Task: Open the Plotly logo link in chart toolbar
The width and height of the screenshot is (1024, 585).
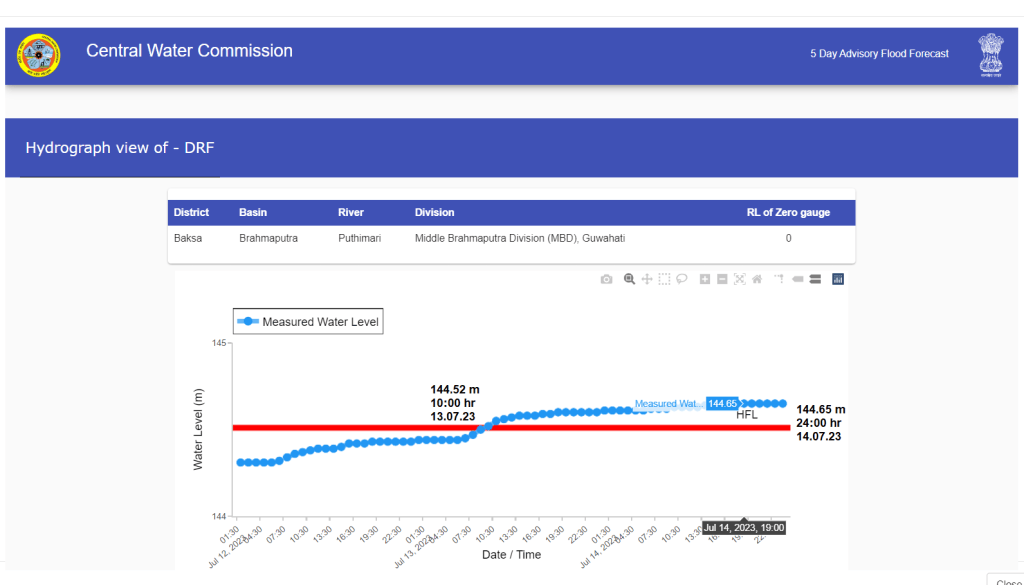Action: [x=838, y=279]
